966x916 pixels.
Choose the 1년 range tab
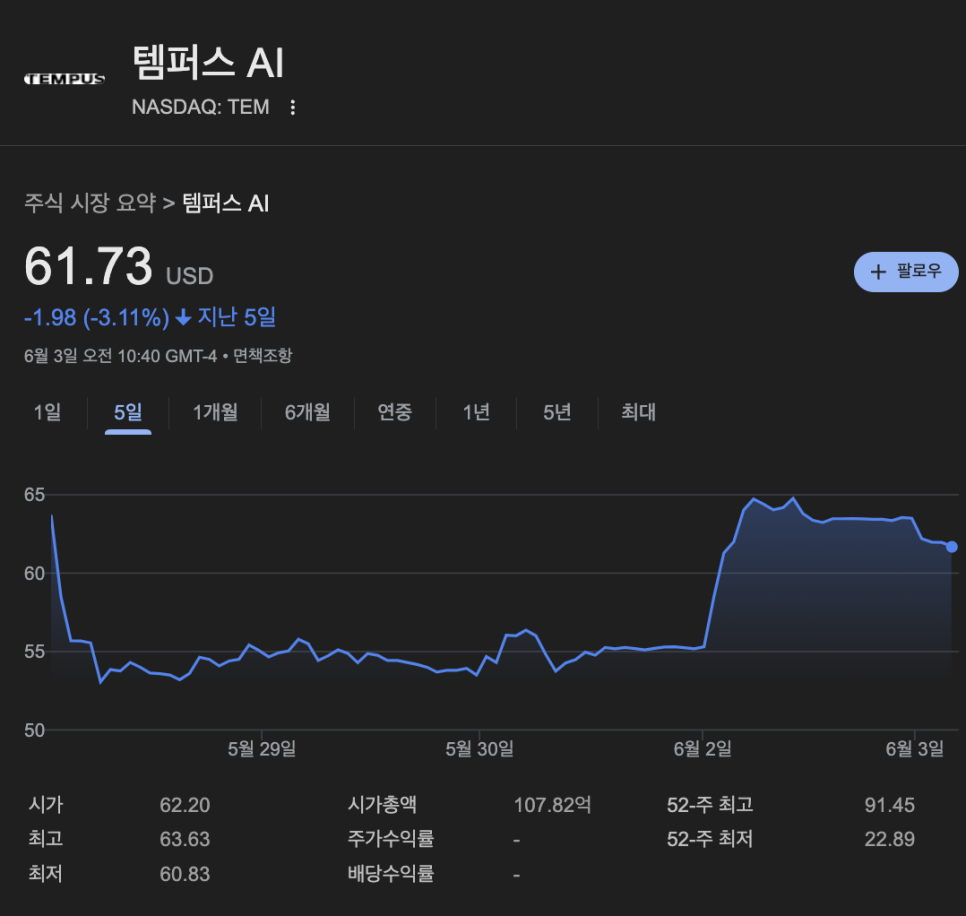pos(476,412)
